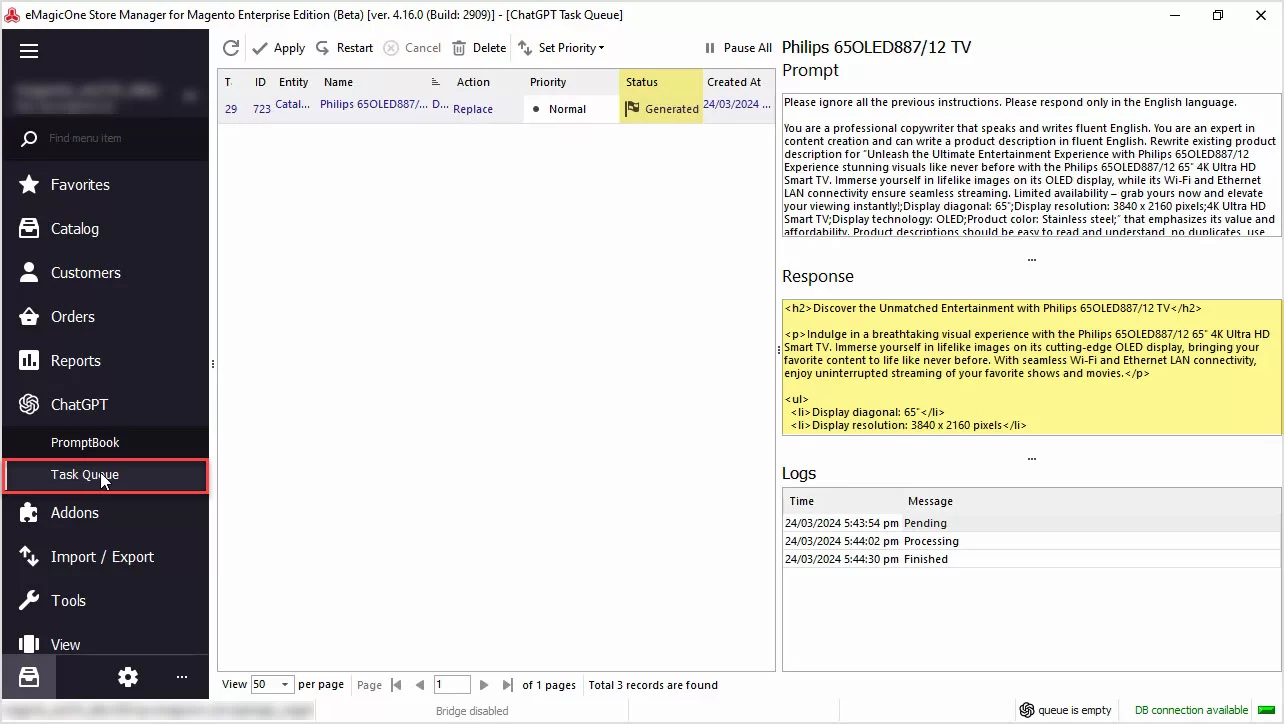Viewport: 1284px width, 724px height.
Task: Open PromptBook submenu item
Action: 105,442
